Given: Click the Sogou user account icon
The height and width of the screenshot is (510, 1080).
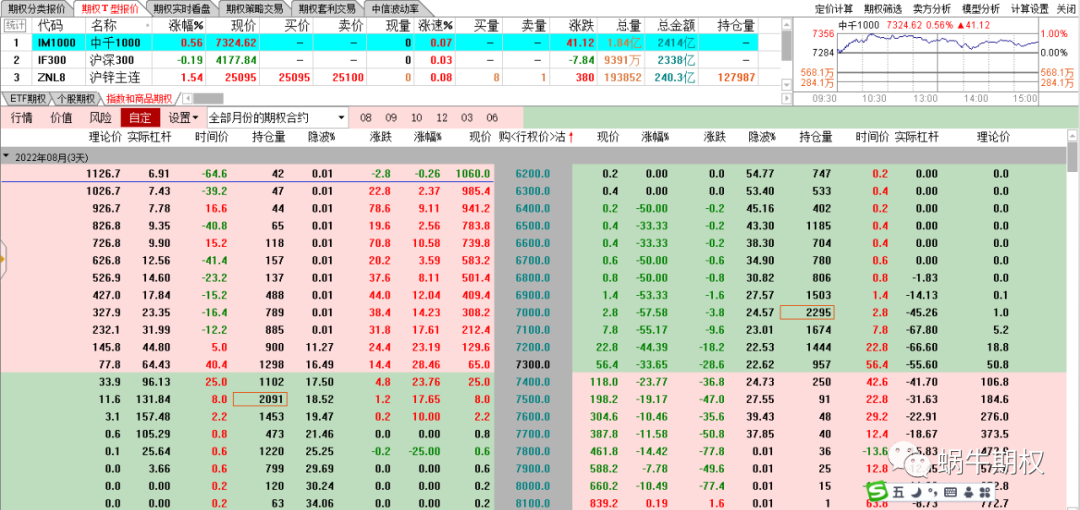Looking at the screenshot, I should point(967,492).
